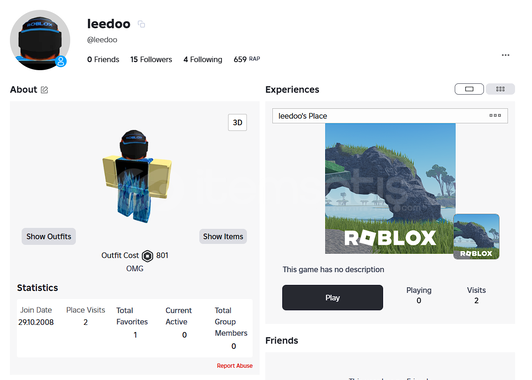Expand leedoo's Place options dots

[495, 116]
